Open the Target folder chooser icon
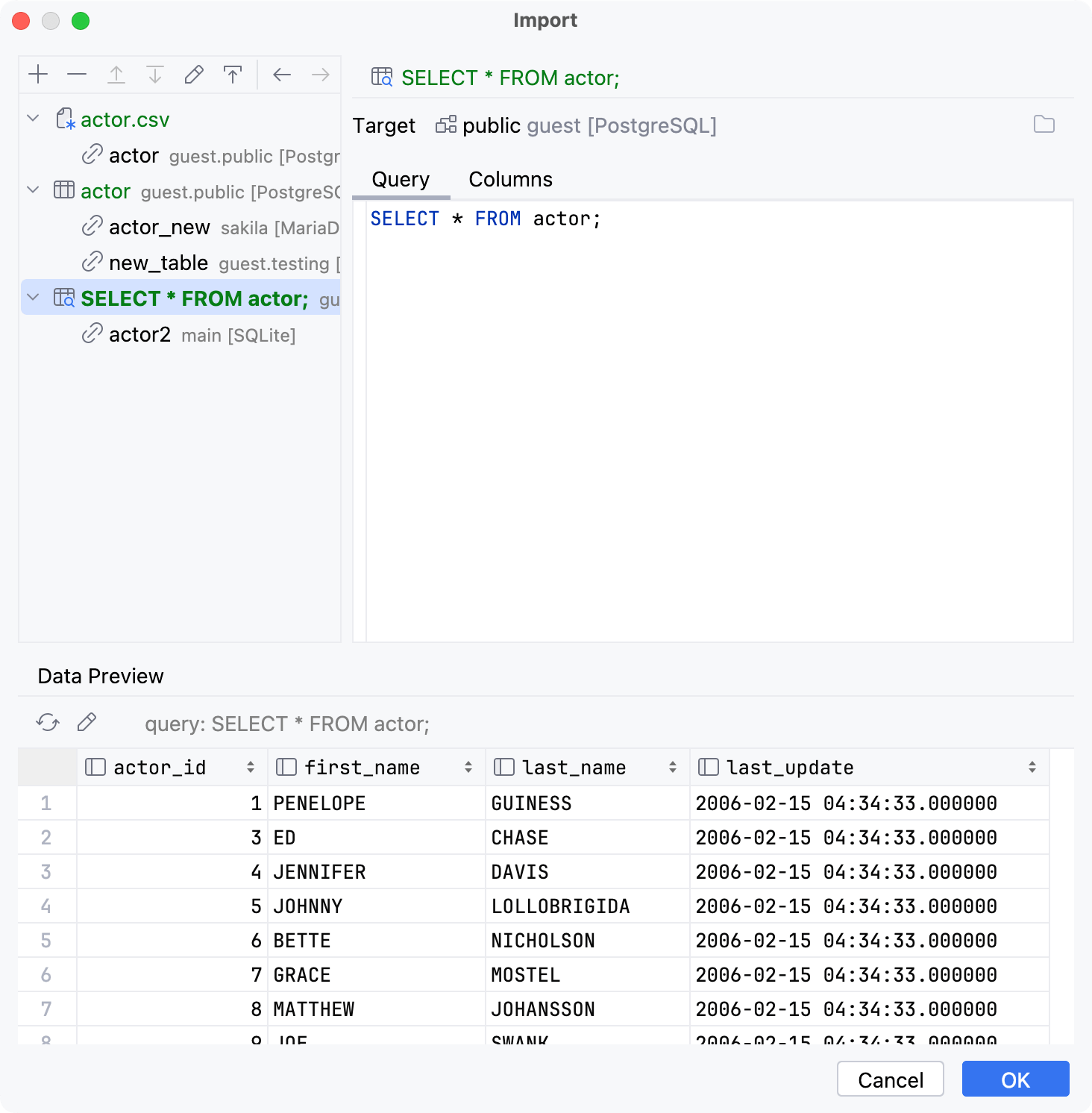This screenshot has height=1113, width=1092. coord(1044,125)
